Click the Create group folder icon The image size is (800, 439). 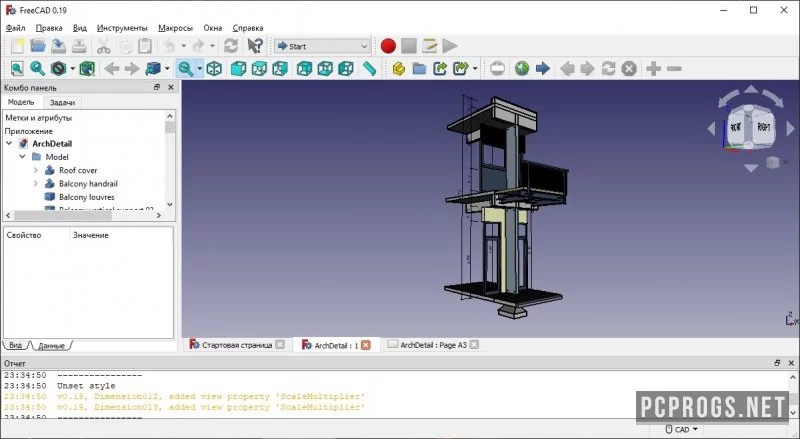coord(419,68)
